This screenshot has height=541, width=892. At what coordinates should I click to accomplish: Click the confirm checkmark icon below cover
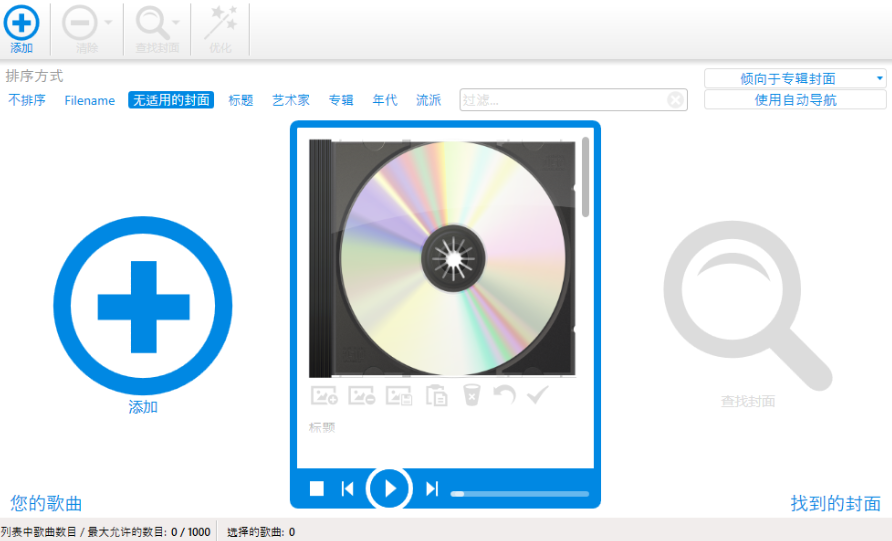(x=538, y=394)
